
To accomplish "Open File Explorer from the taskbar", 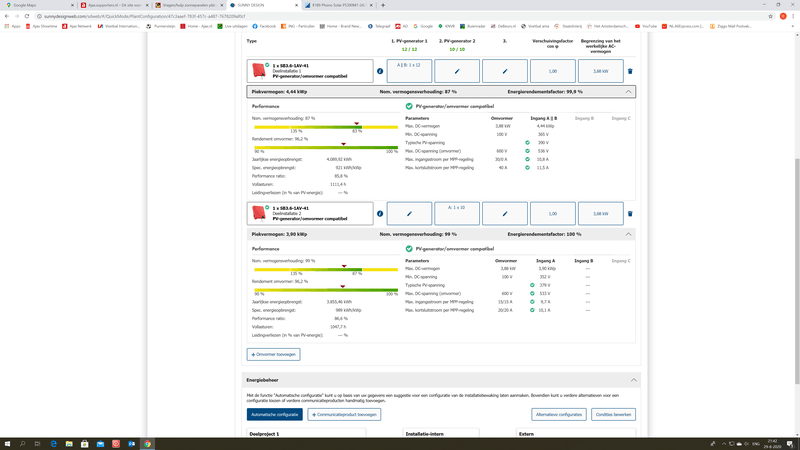I will point(69,444).
